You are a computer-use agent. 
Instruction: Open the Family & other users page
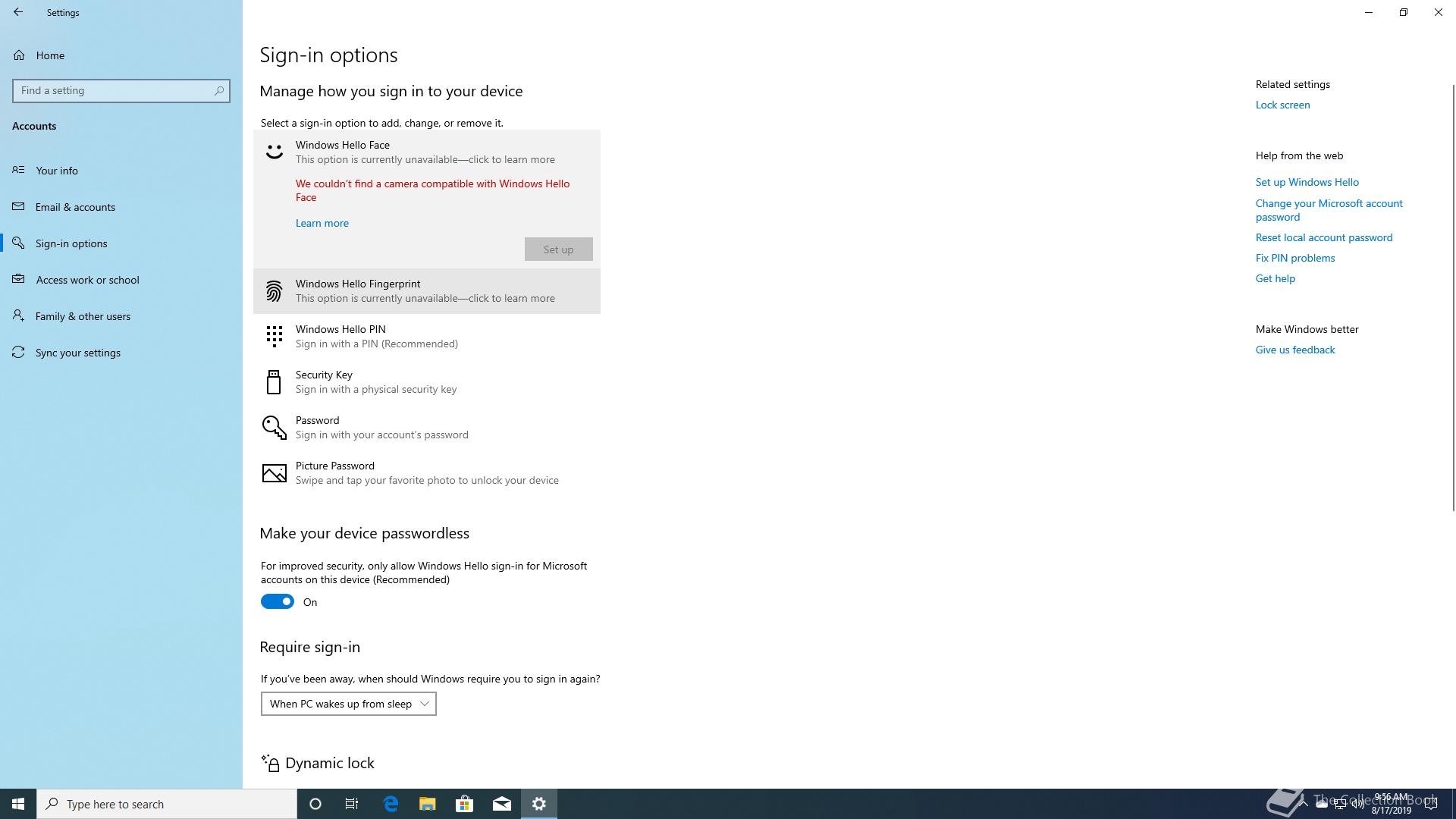[x=121, y=315]
